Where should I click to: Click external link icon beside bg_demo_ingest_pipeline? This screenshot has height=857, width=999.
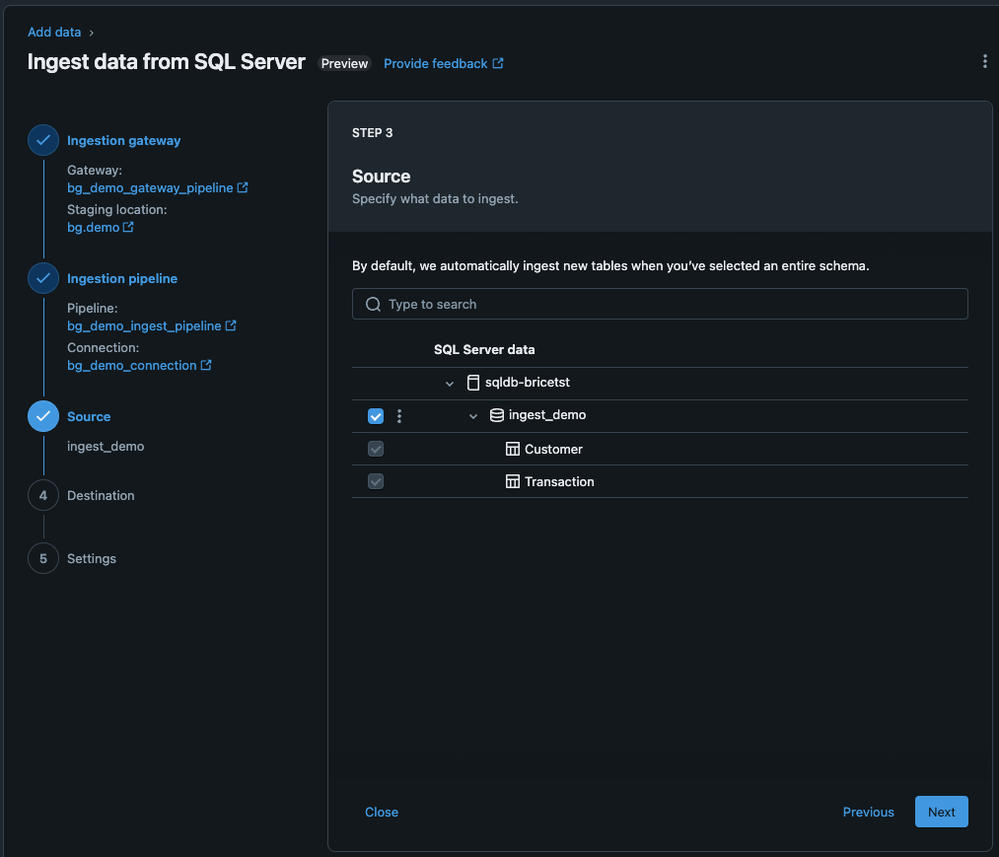(231, 326)
